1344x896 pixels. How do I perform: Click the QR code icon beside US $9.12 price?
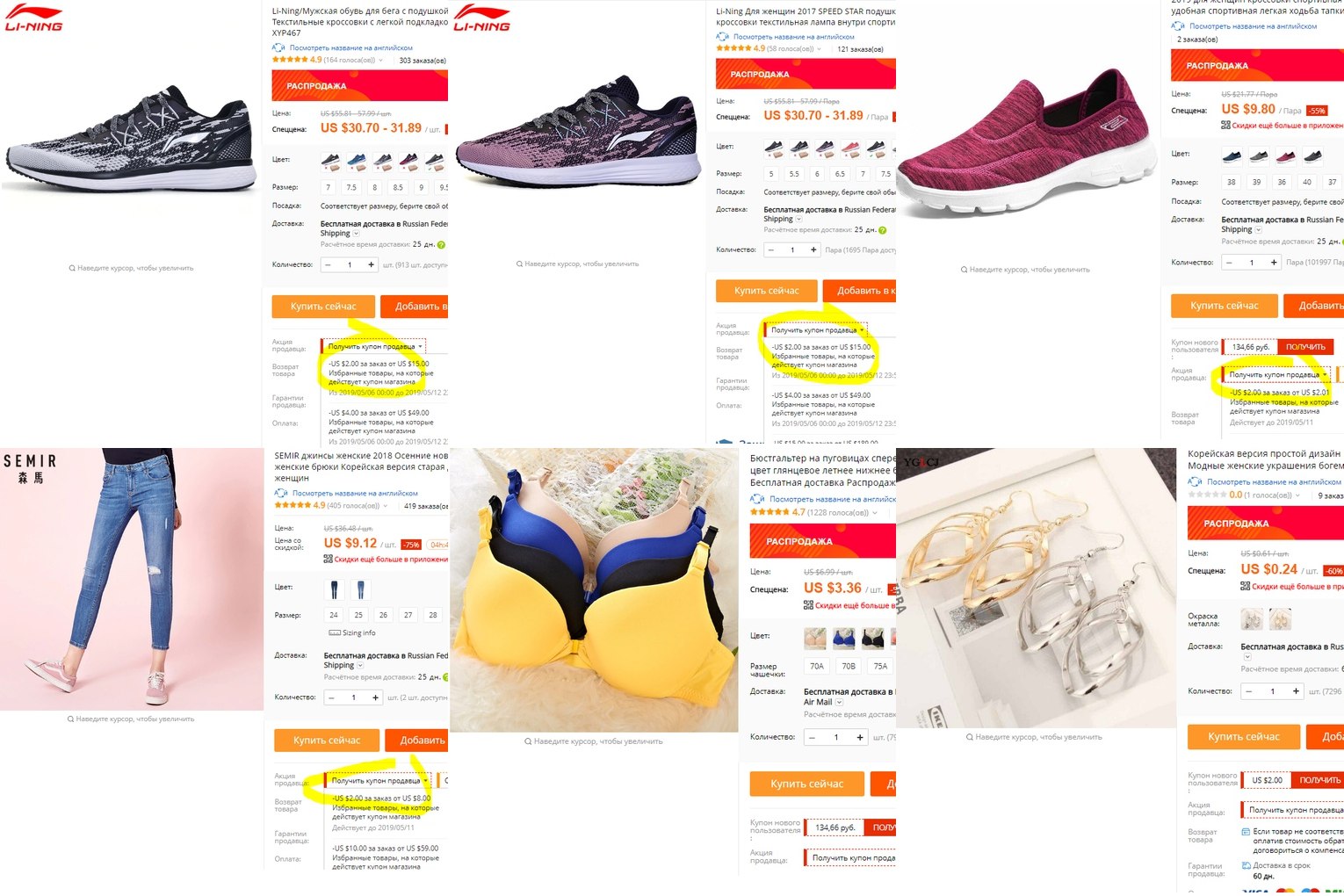pos(328,559)
